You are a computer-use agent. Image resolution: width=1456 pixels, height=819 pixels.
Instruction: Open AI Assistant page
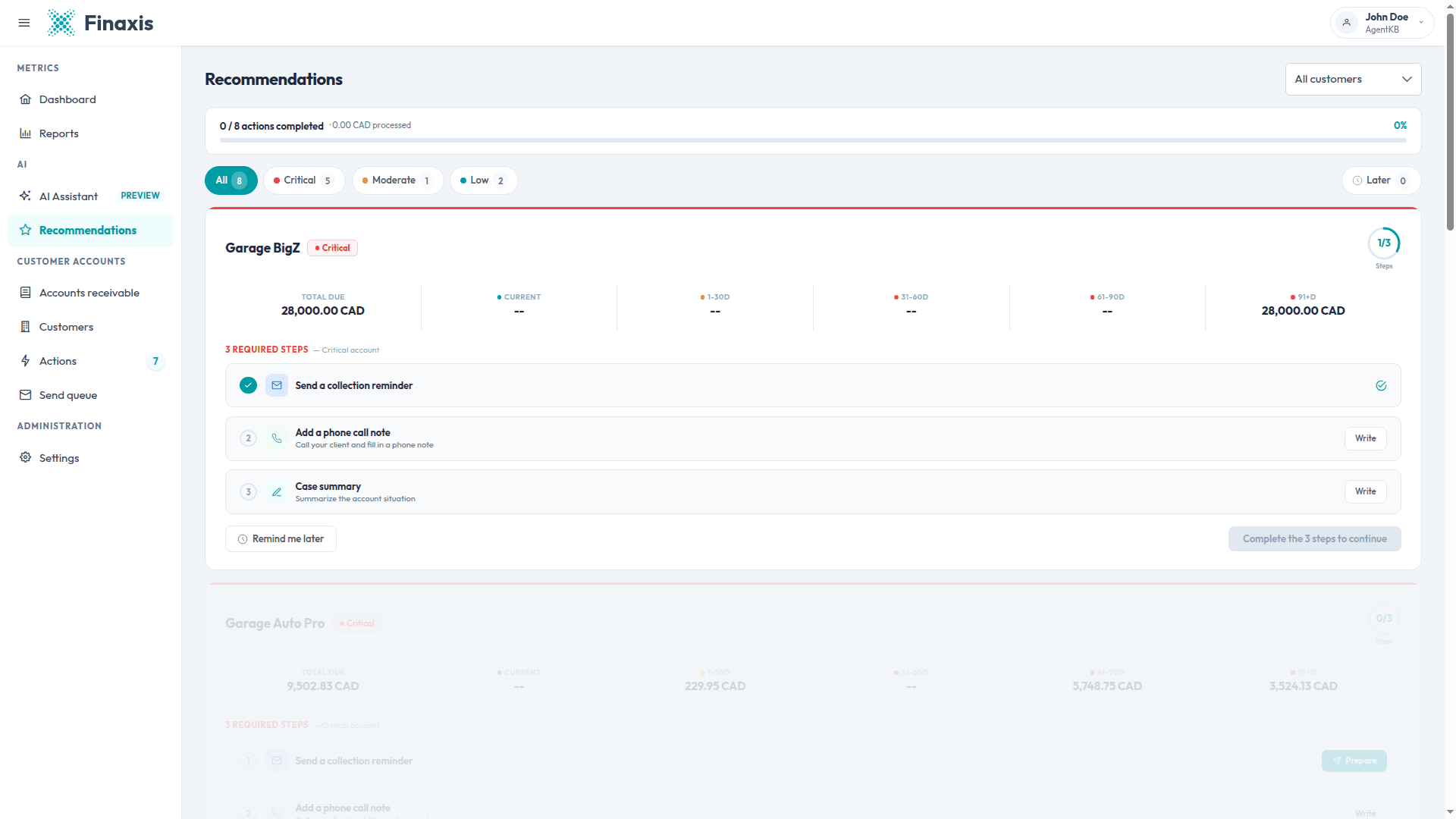tap(90, 196)
